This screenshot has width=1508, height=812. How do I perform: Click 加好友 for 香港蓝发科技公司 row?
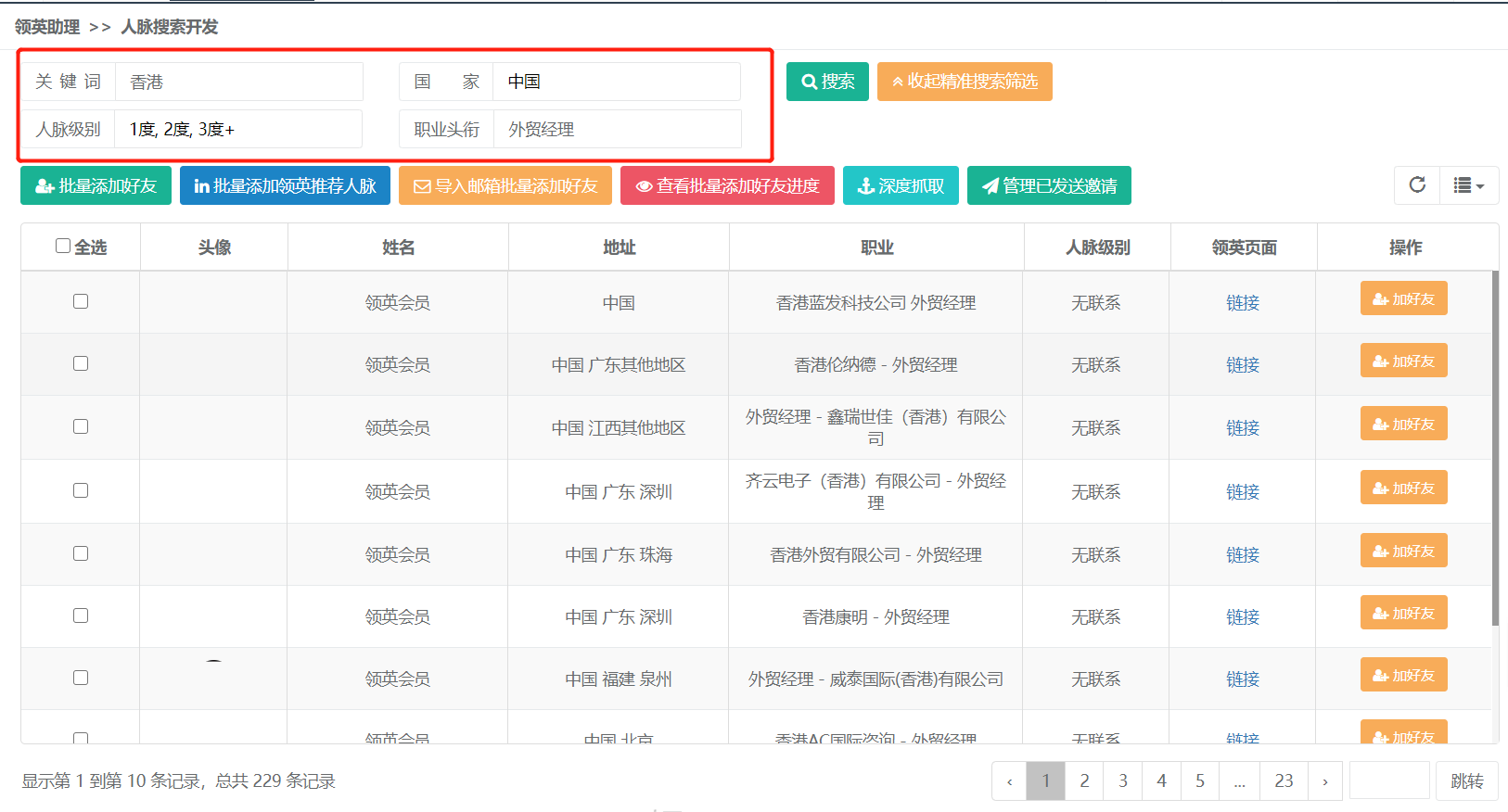point(1403,298)
